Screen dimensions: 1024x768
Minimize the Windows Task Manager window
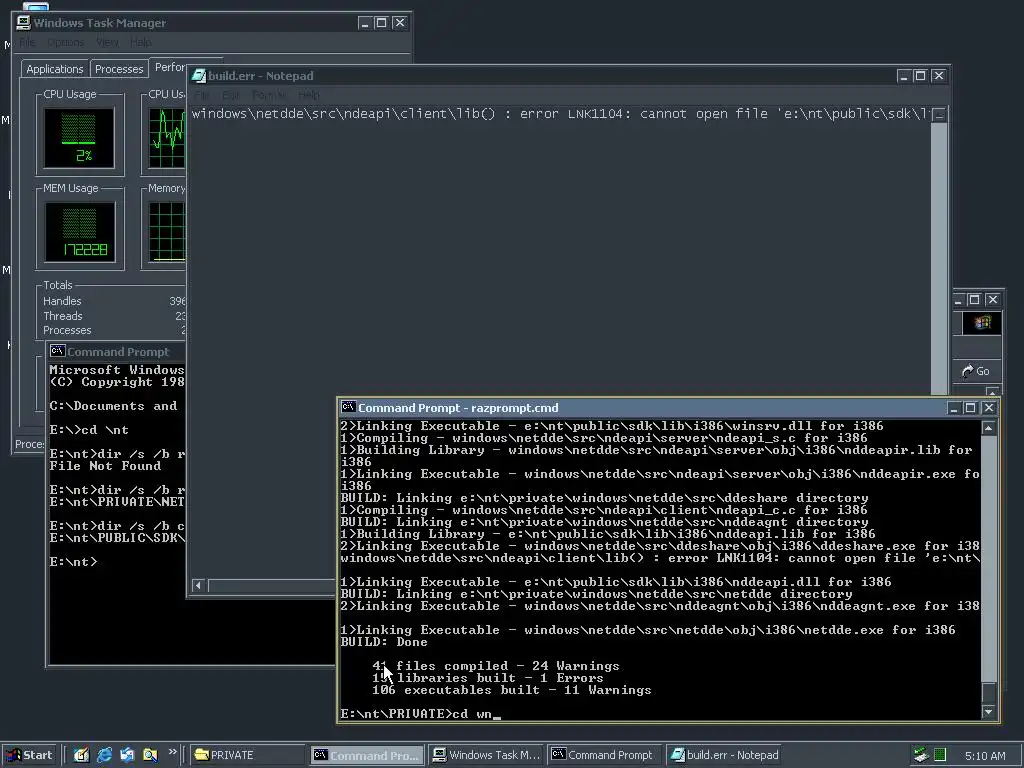tap(364, 23)
